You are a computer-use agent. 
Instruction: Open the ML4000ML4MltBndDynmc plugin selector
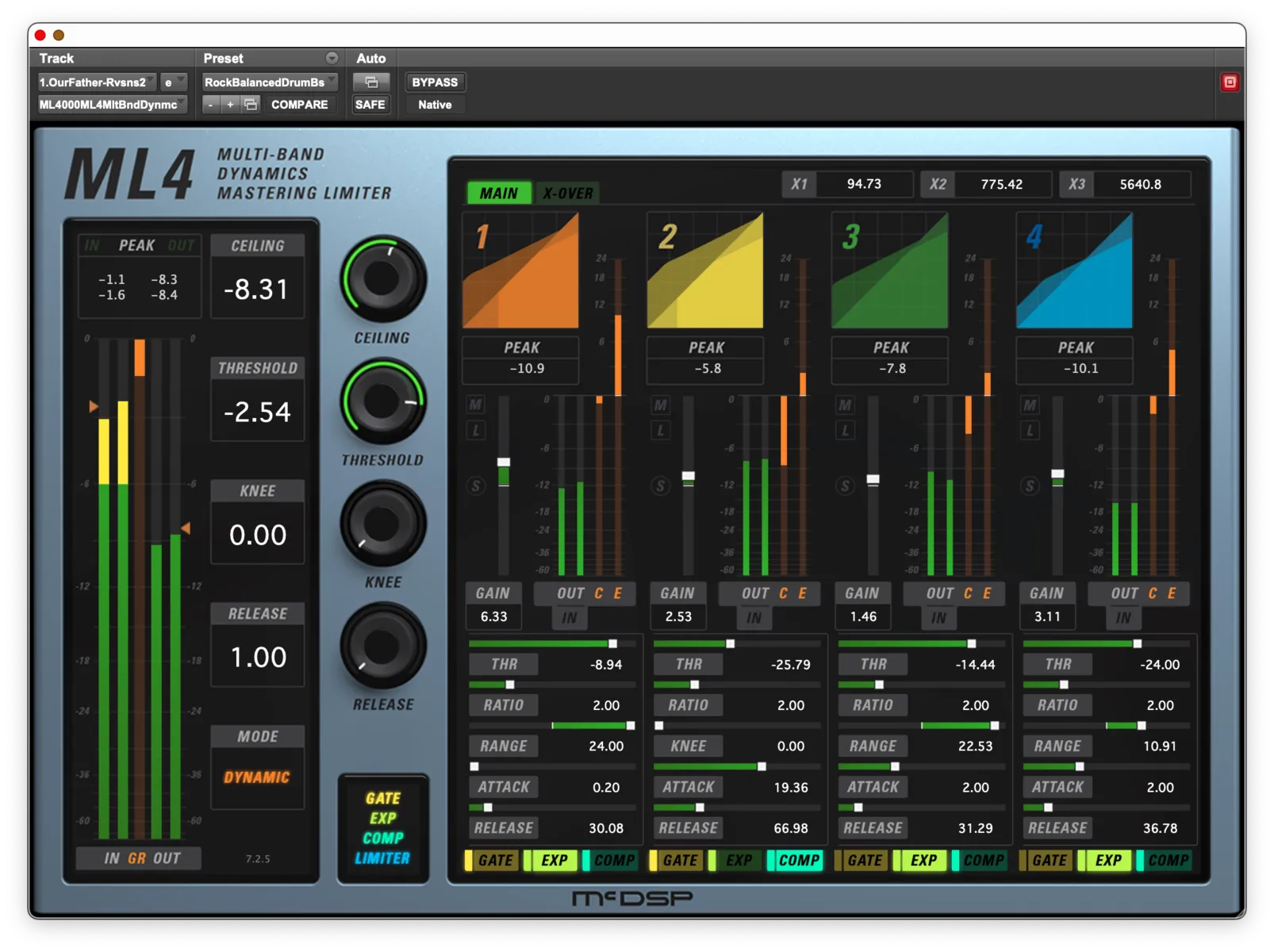coord(111,104)
